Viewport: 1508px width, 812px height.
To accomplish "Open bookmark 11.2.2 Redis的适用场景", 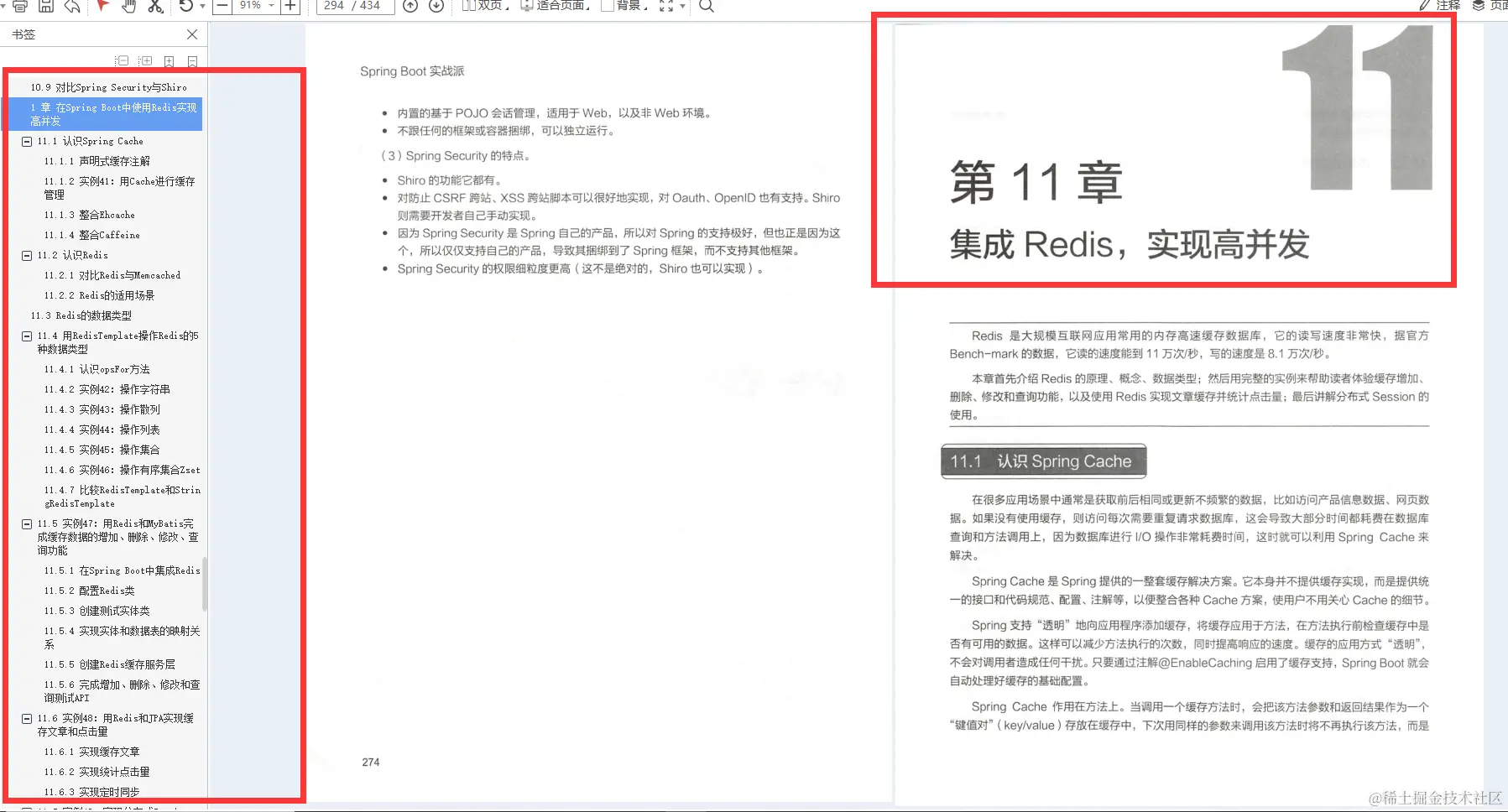I will [x=100, y=295].
